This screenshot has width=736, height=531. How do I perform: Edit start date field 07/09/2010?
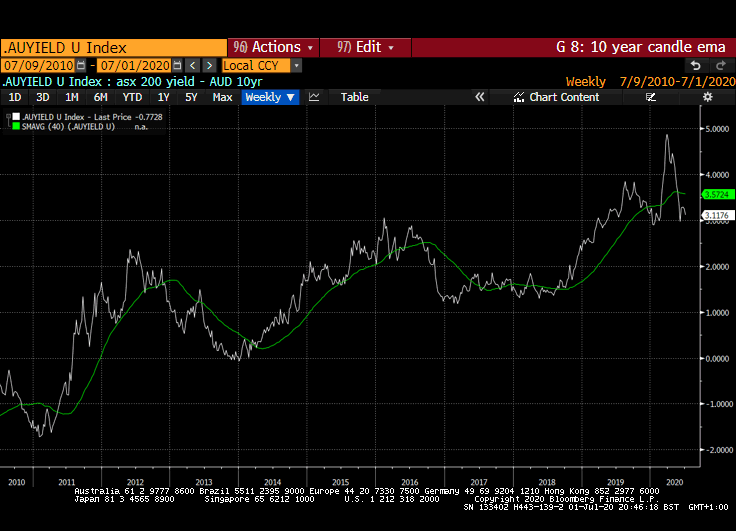coord(39,65)
